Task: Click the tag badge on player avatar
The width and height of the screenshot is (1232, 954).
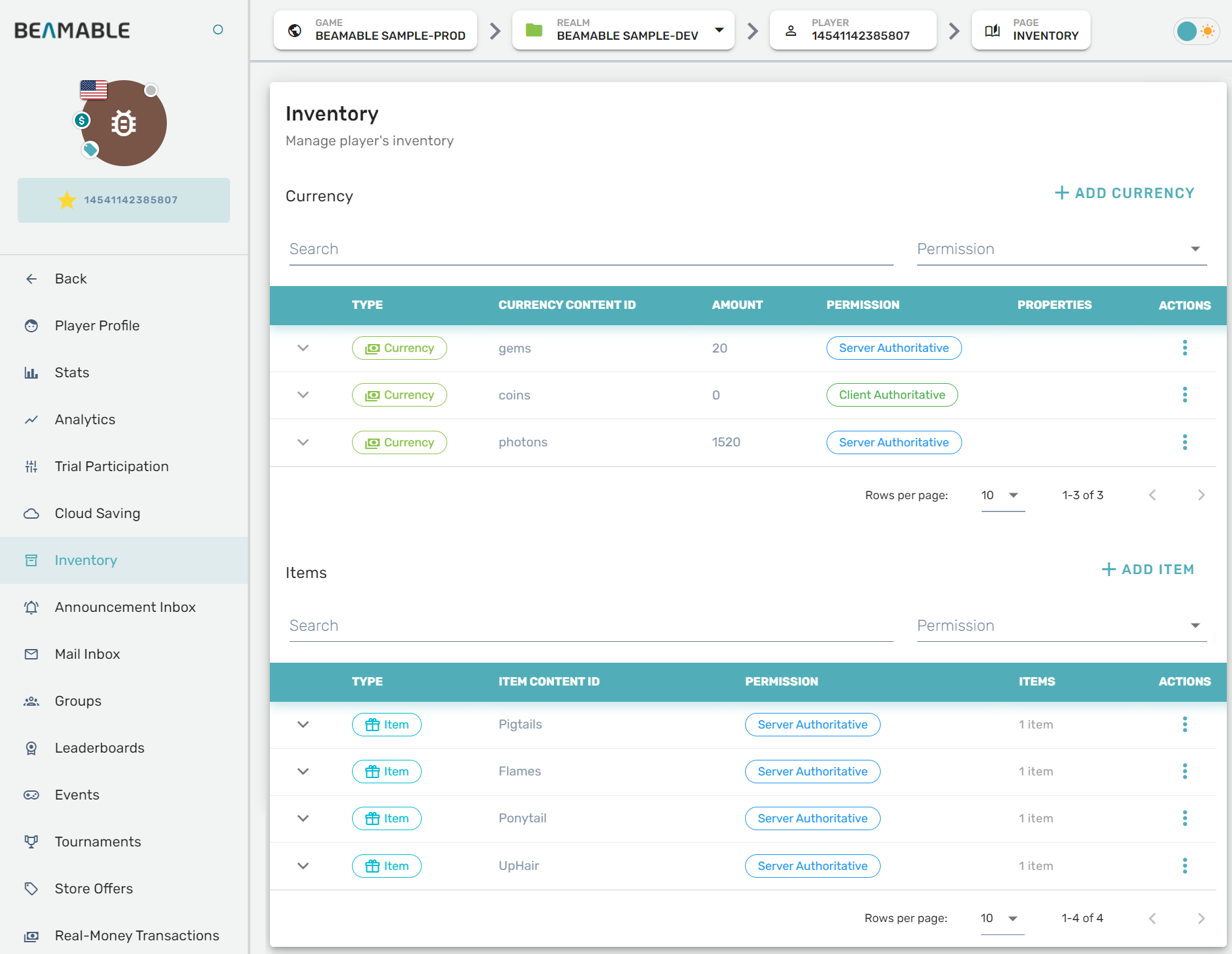Action: 90,150
